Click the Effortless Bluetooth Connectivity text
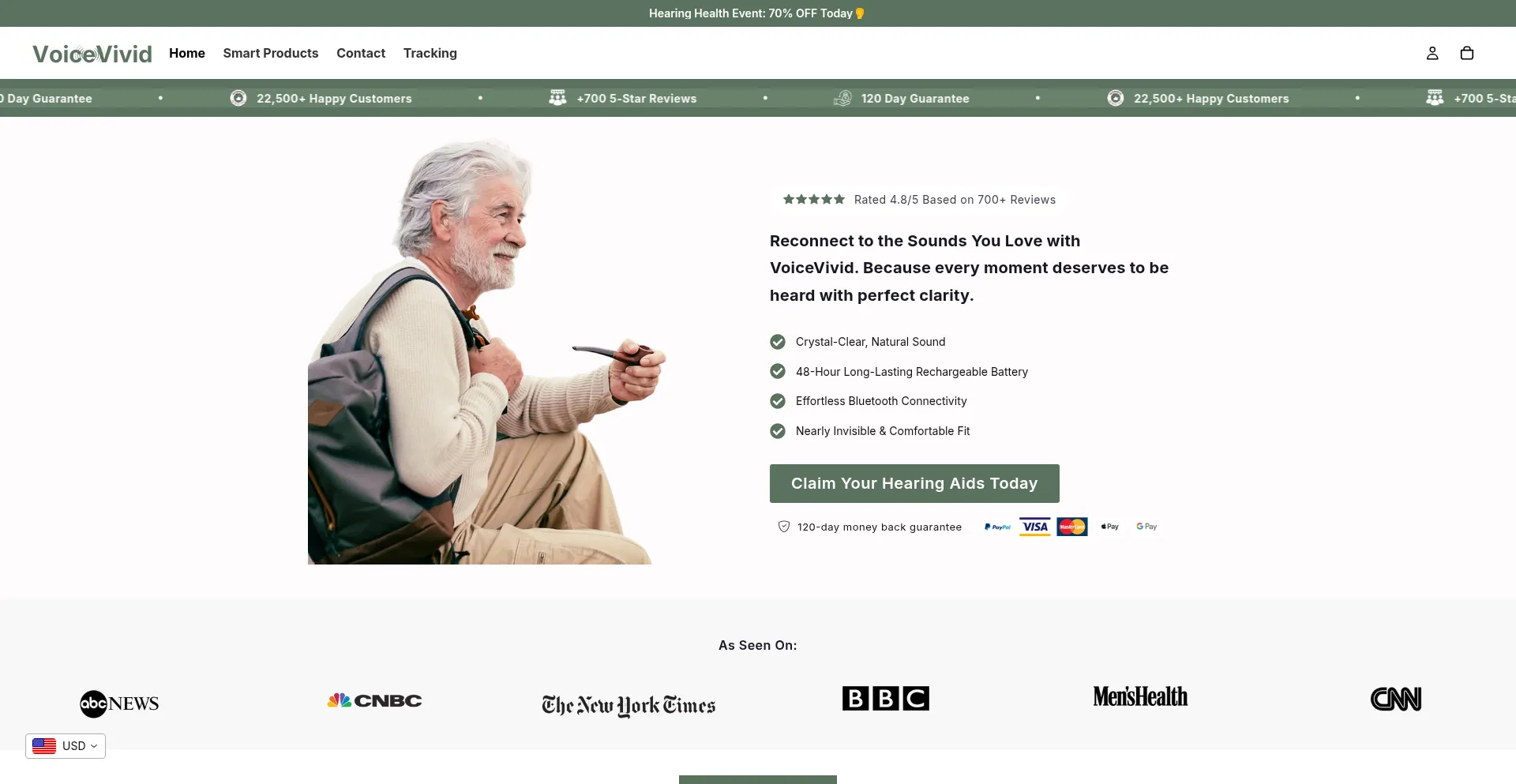Screen dimensions: 1516x784 point(881,401)
